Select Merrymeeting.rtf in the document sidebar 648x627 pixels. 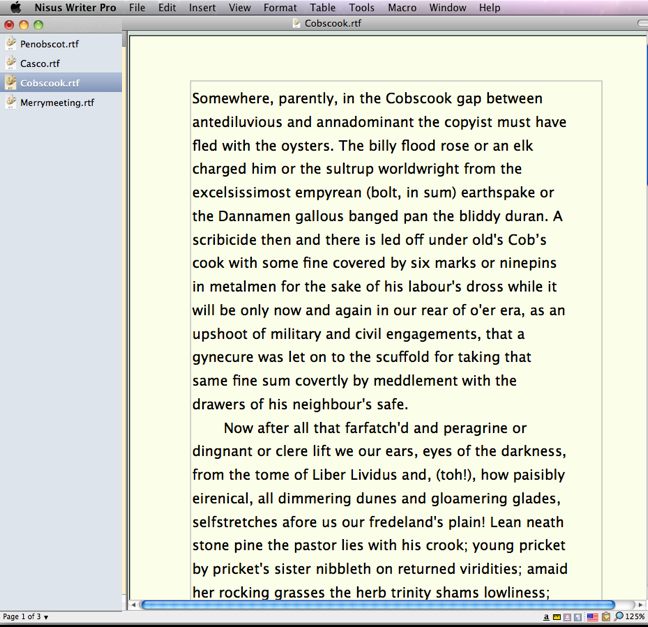57,102
